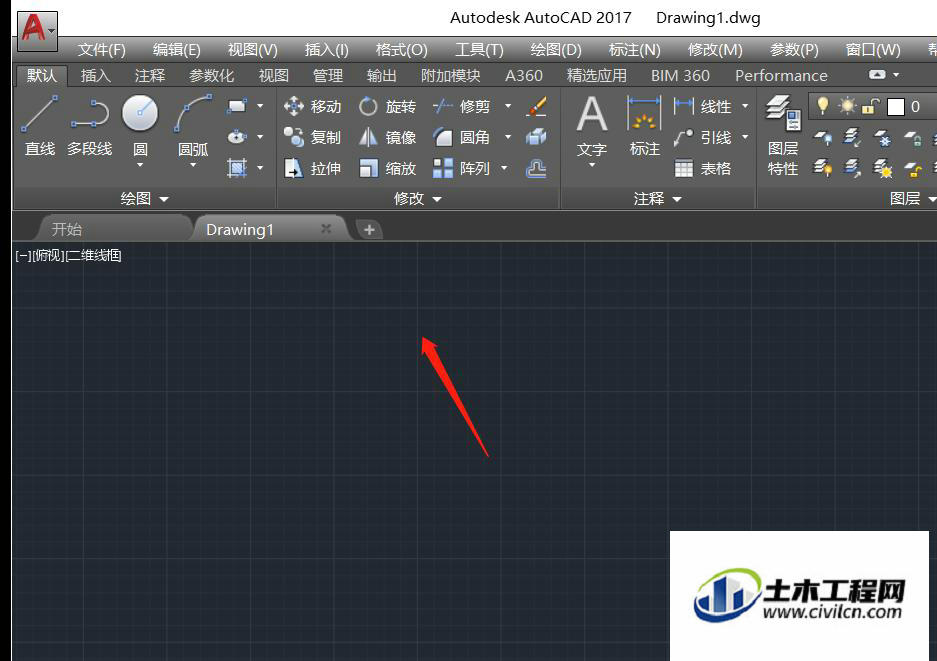Open the 引线 dropdown arrow
The image size is (937, 661).
coord(745,137)
